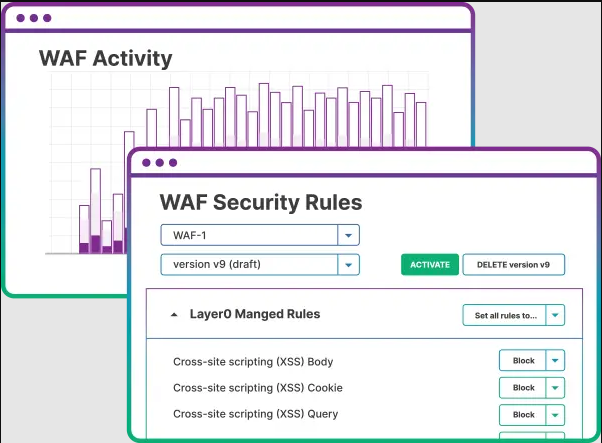Click the 'Set all rules to...' label

[x=505, y=315]
